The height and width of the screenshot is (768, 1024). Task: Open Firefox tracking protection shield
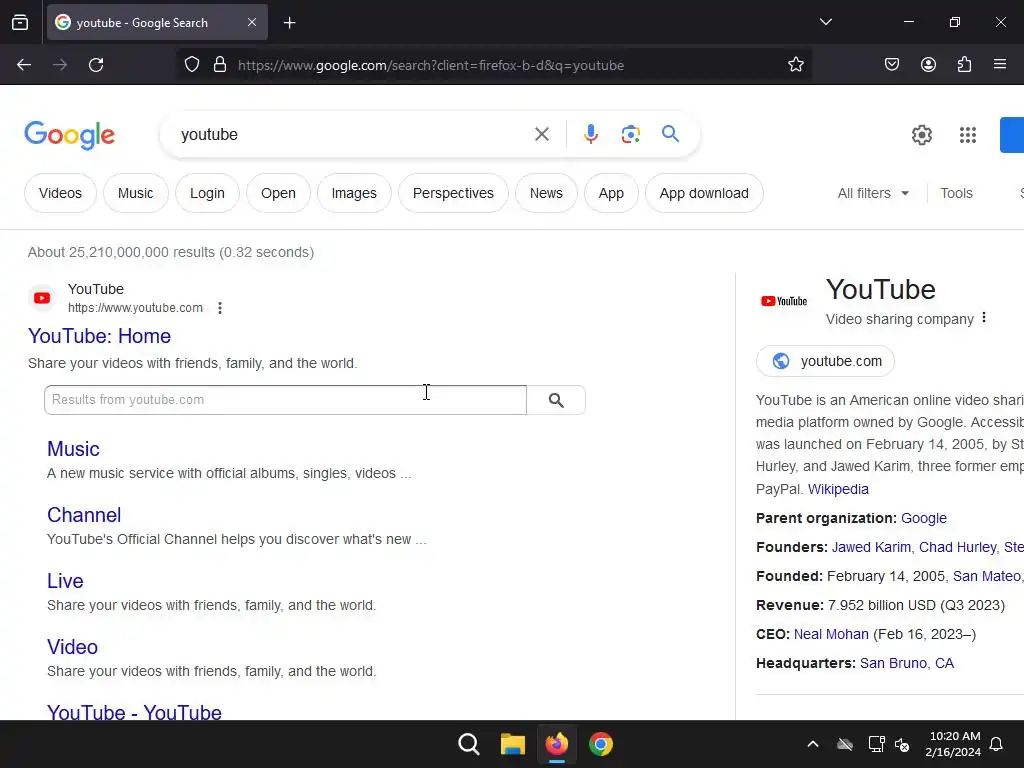tap(191, 65)
